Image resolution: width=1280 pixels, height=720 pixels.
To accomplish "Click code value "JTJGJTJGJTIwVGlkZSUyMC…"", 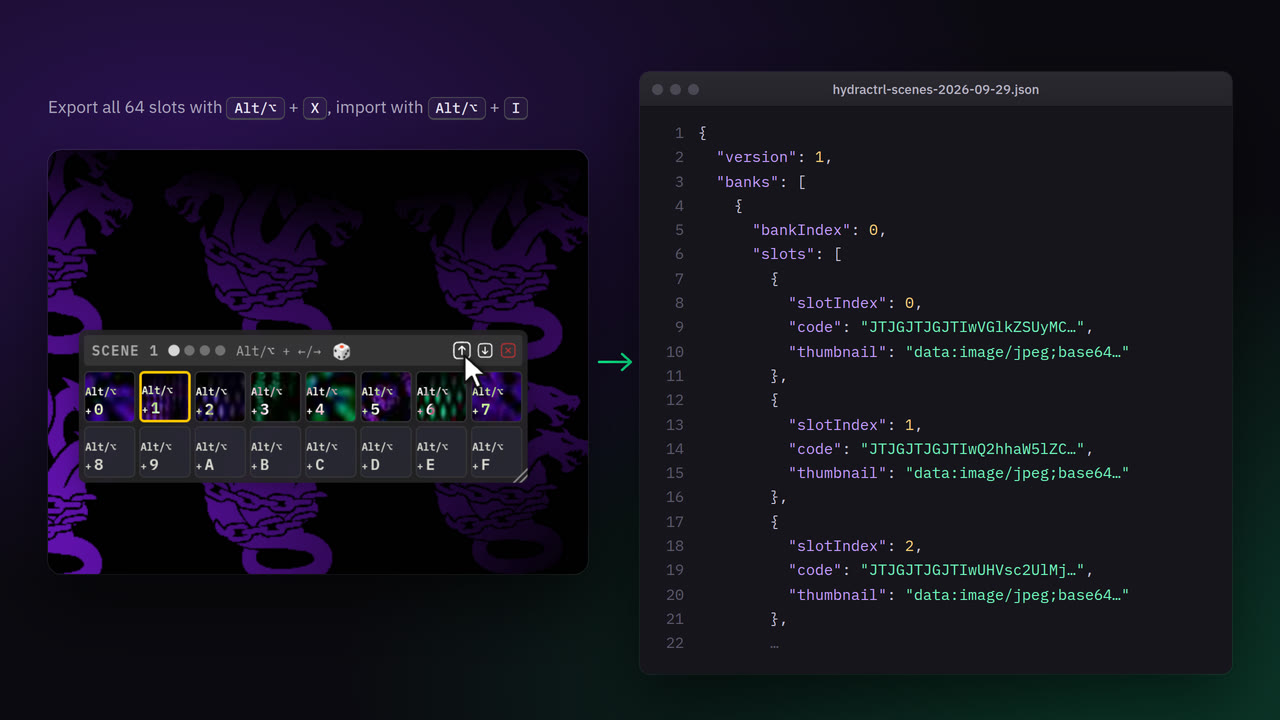I will click(x=973, y=327).
